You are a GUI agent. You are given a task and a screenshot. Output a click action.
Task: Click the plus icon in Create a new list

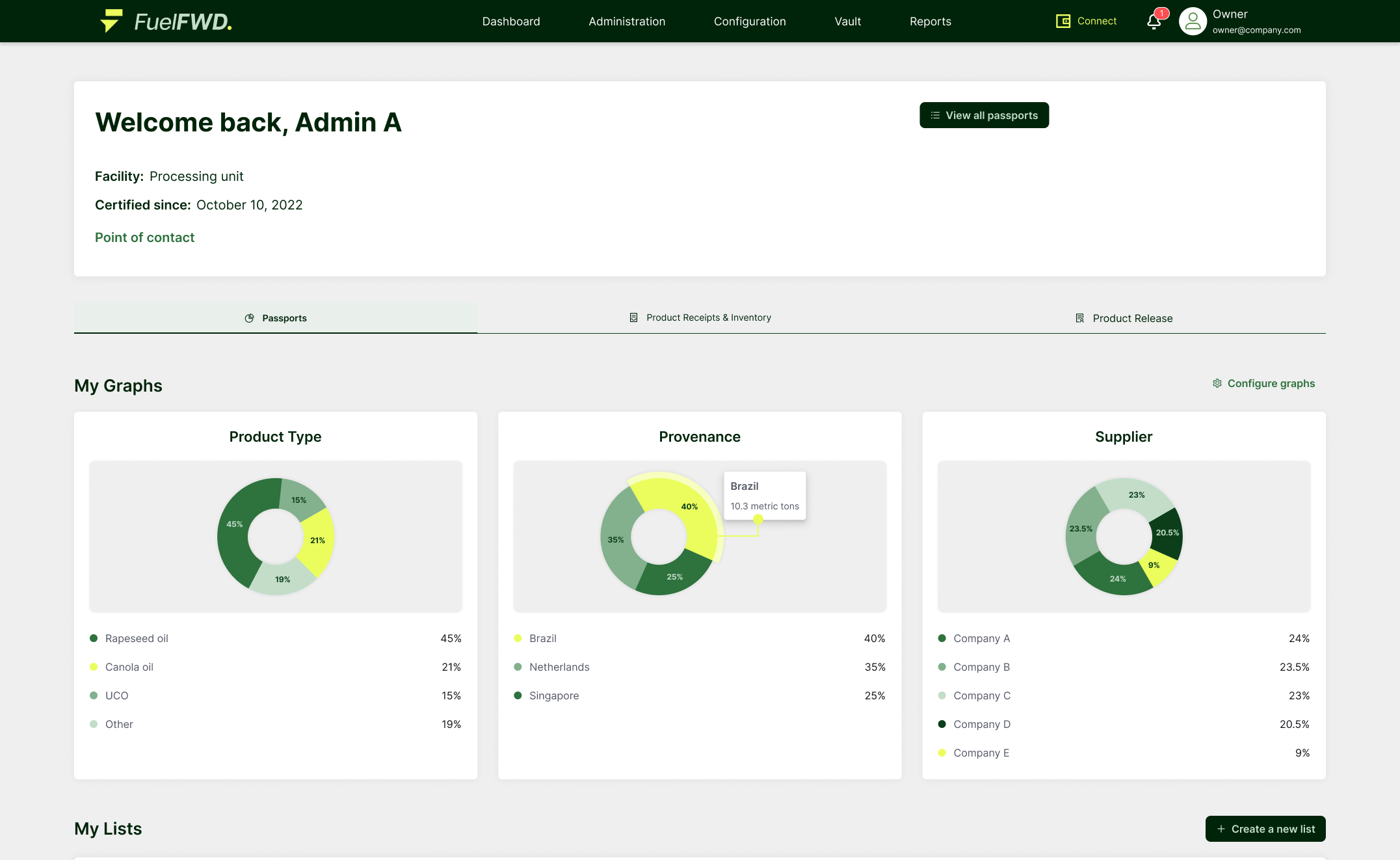coord(1221,829)
